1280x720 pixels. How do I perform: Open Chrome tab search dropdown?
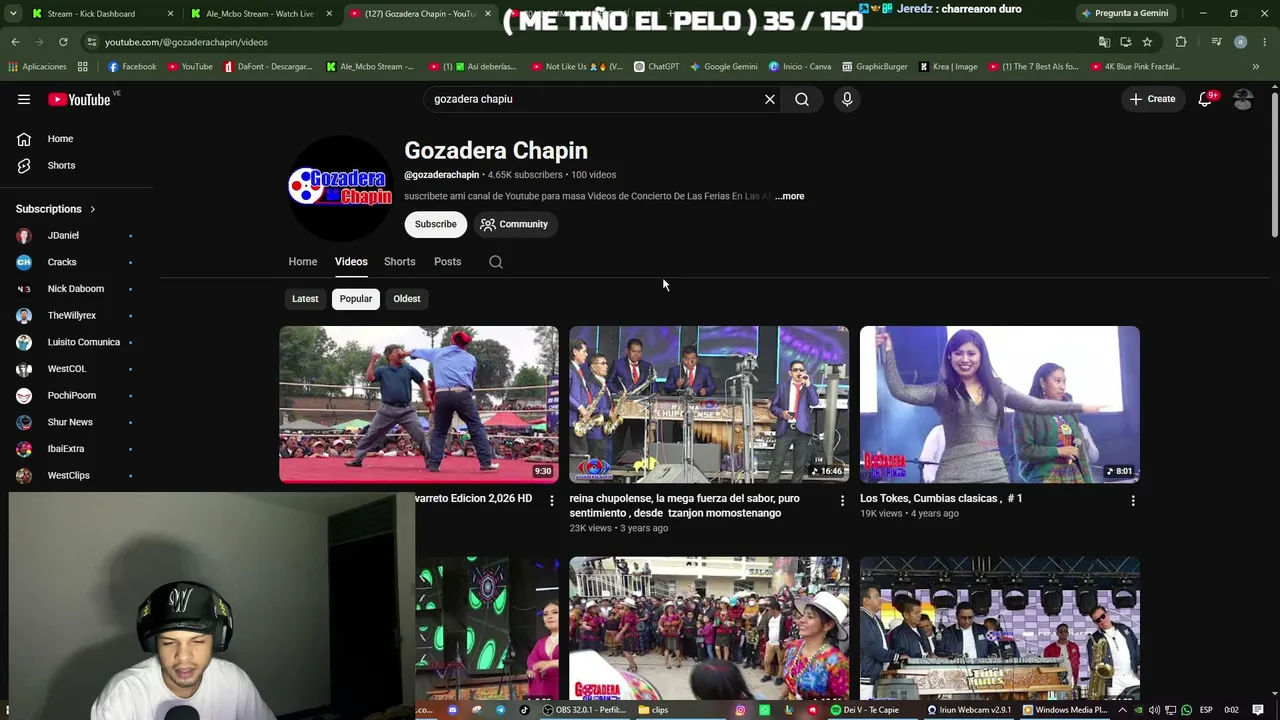tap(14, 14)
